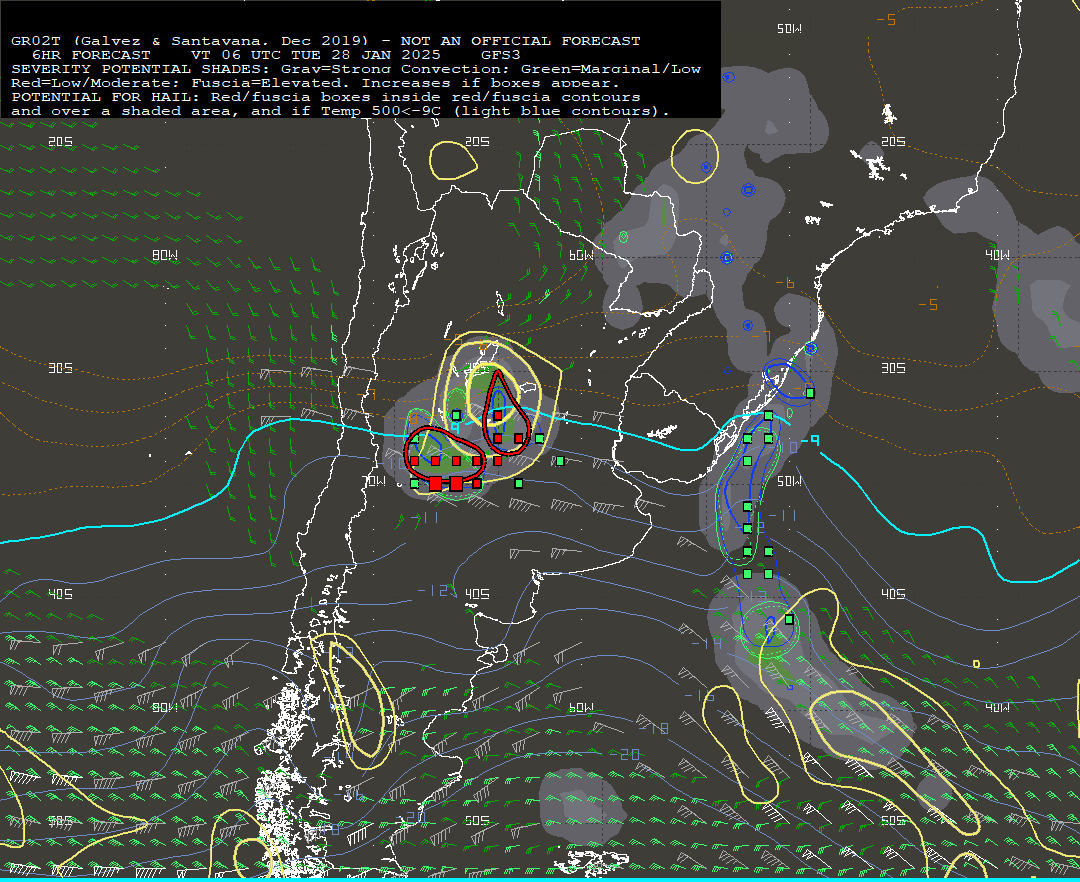The width and height of the screenshot is (1080, 882).
Task: Click the "-13" label above the green circle
Action: (753, 595)
